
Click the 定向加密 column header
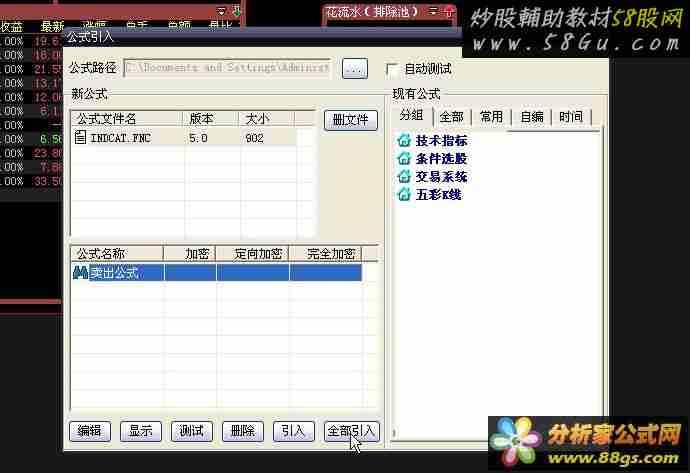(253, 254)
